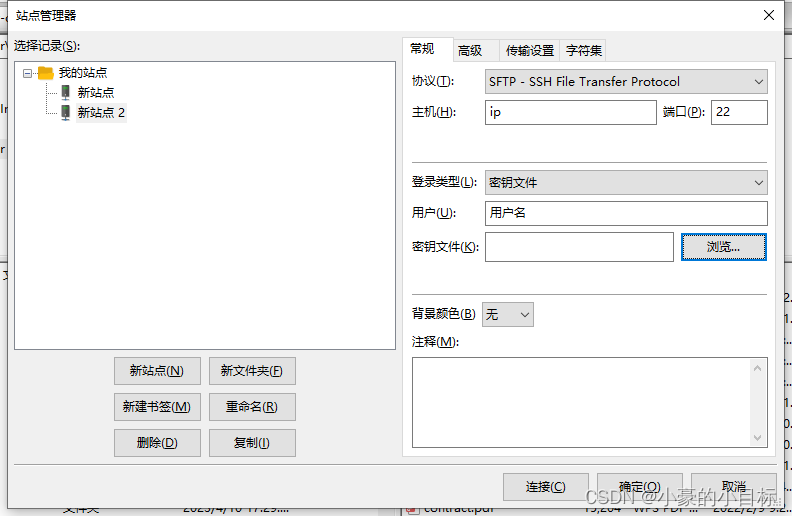Click the 确定(O) button
792x516 pixels.
(x=639, y=487)
